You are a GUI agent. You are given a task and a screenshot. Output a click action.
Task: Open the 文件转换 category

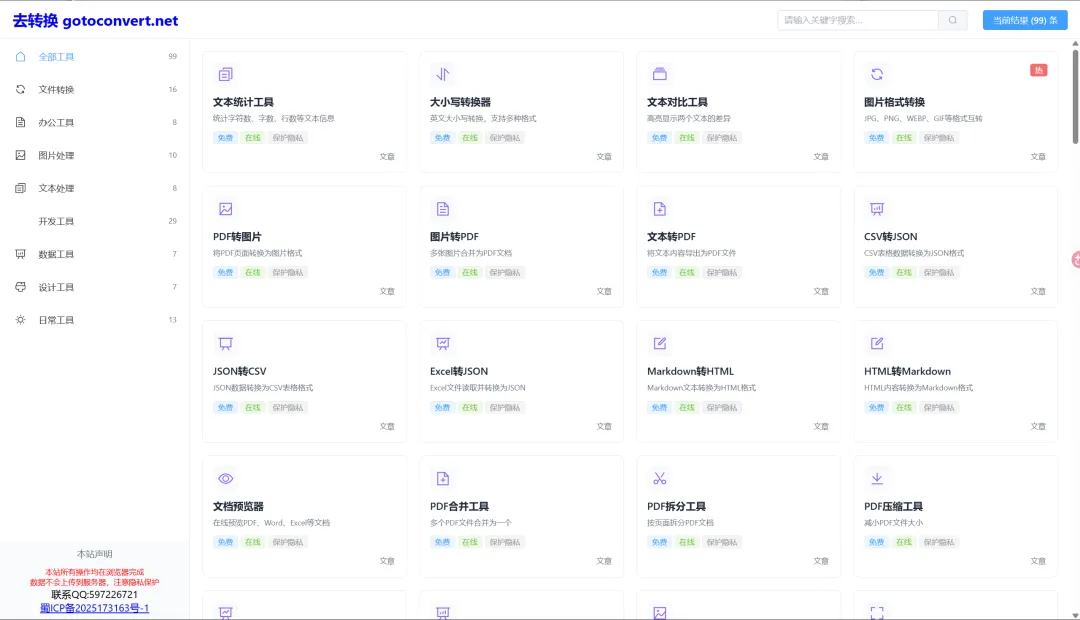coord(95,90)
